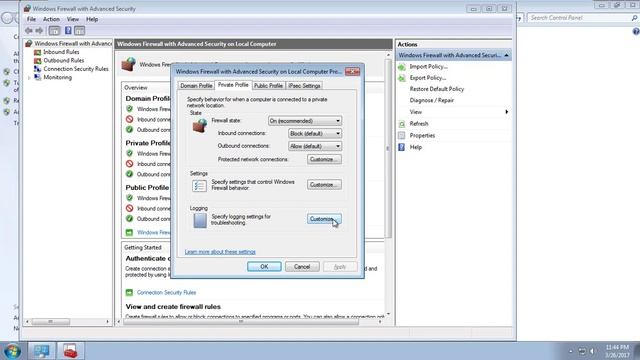The width and height of the screenshot is (640, 360).
Task: Select the root Windows Firewall tree node
Action: (73, 43)
